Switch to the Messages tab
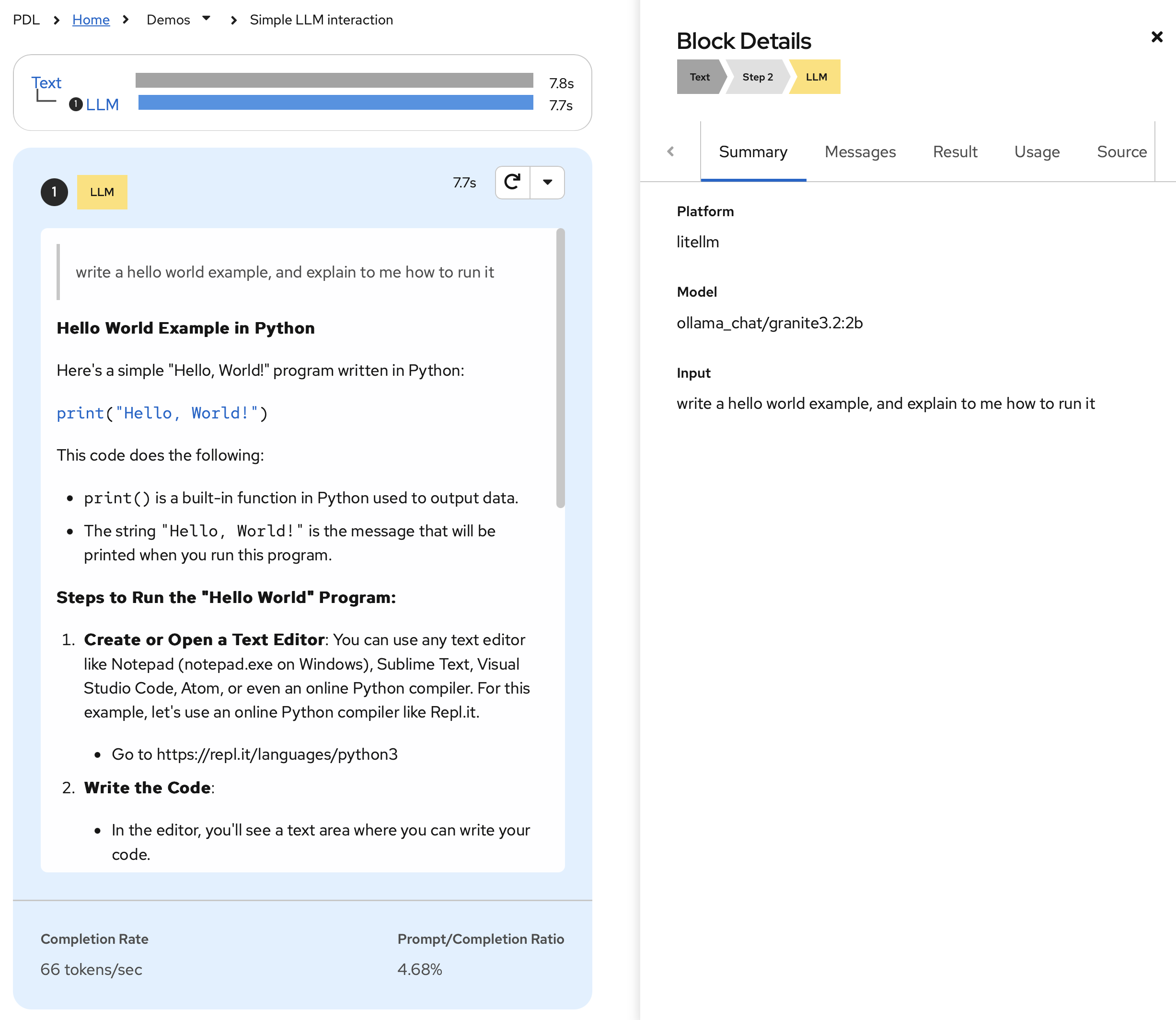This screenshot has height=1020, width=1176. tap(860, 152)
